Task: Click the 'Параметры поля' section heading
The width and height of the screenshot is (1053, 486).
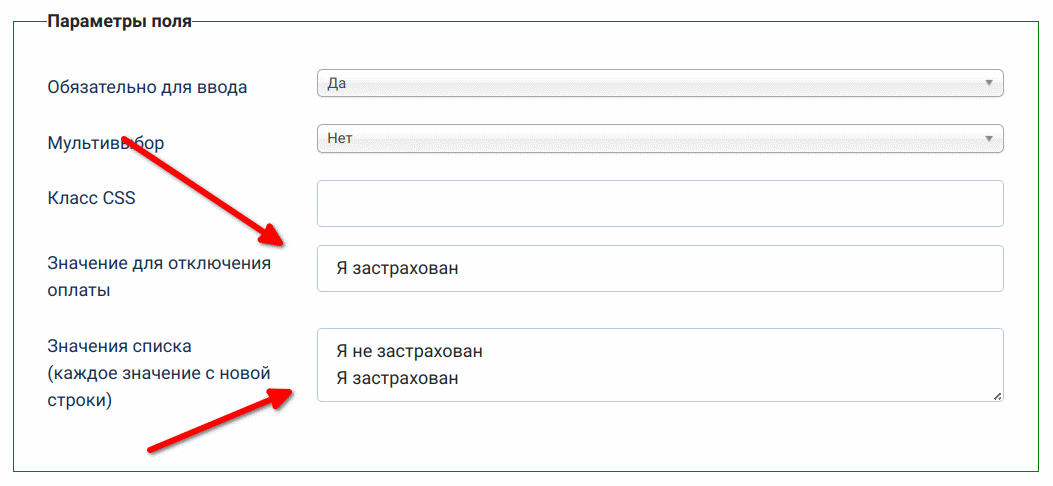Action: coord(119,21)
